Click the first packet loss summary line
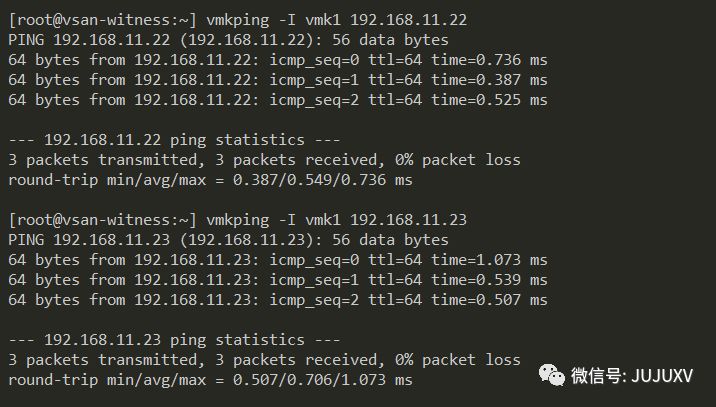The height and width of the screenshot is (407, 716). [x=264, y=160]
